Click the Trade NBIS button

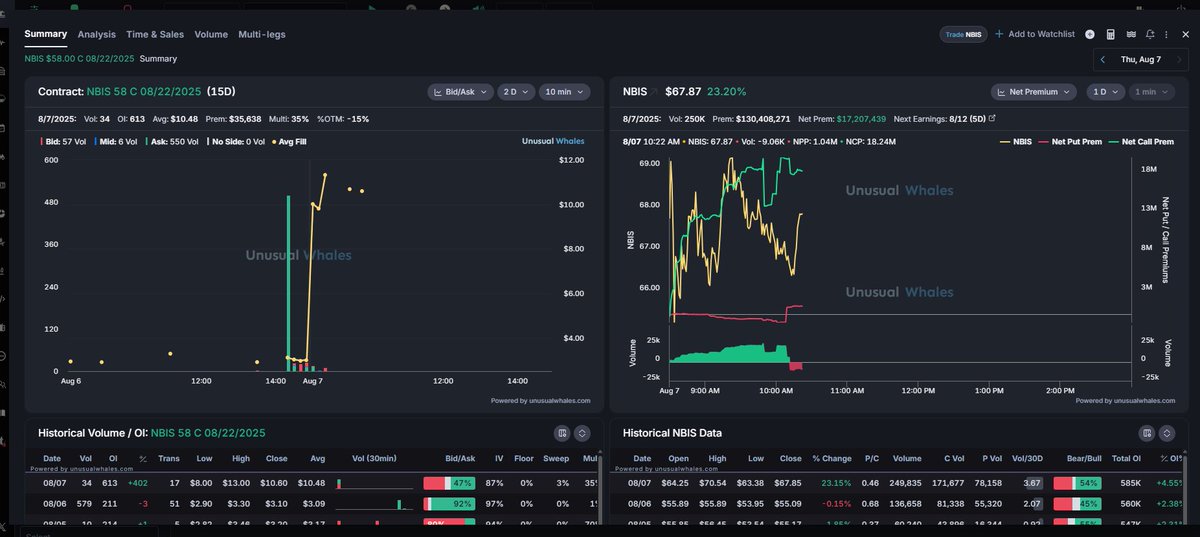962,34
